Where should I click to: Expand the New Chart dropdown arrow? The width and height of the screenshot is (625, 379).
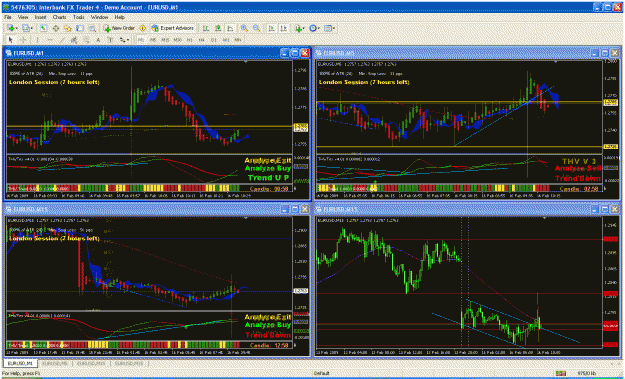[17, 28]
